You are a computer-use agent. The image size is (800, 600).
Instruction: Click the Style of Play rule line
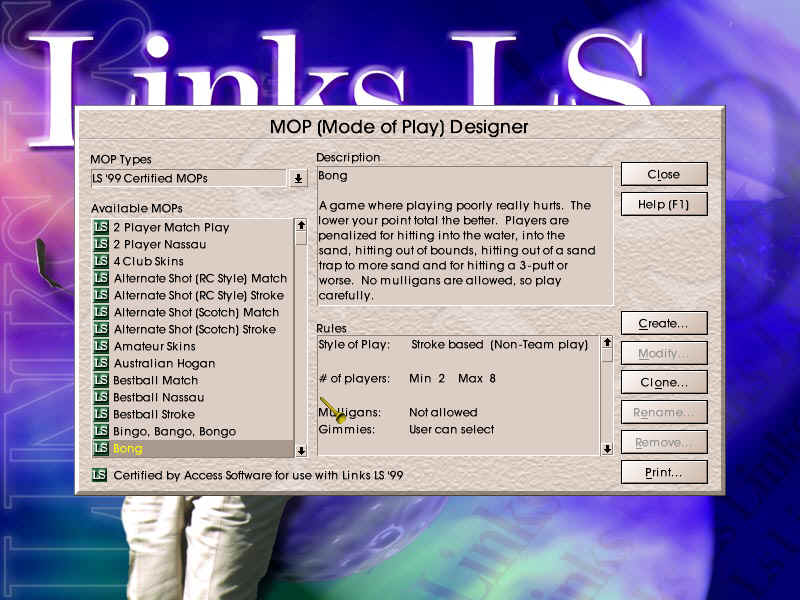[x=453, y=344]
